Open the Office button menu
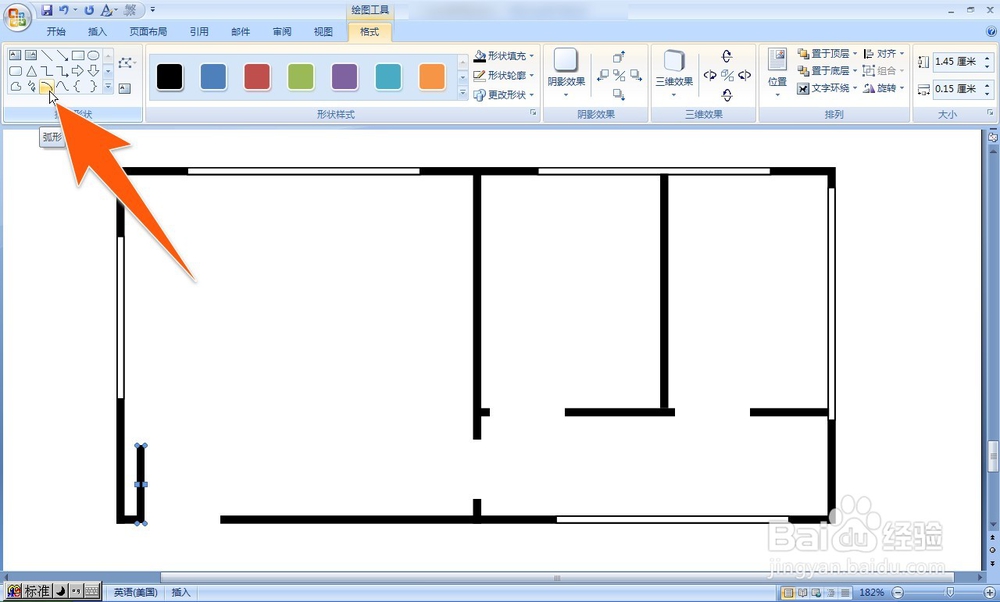Viewport: 1000px width, 602px height. tap(17, 17)
